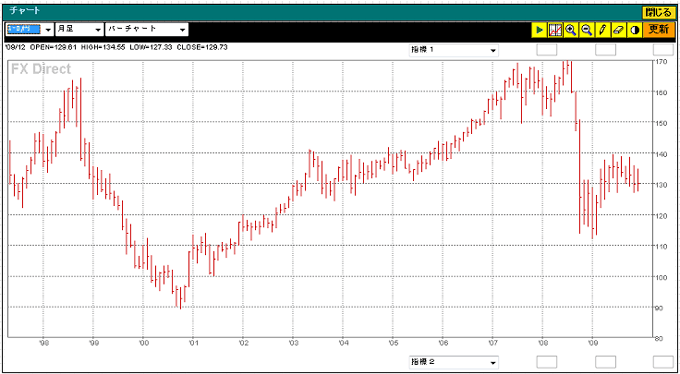Click the 150 price axis label
Image resolution: width=680 pixels, height=374 pixels.
coord(662,123)
